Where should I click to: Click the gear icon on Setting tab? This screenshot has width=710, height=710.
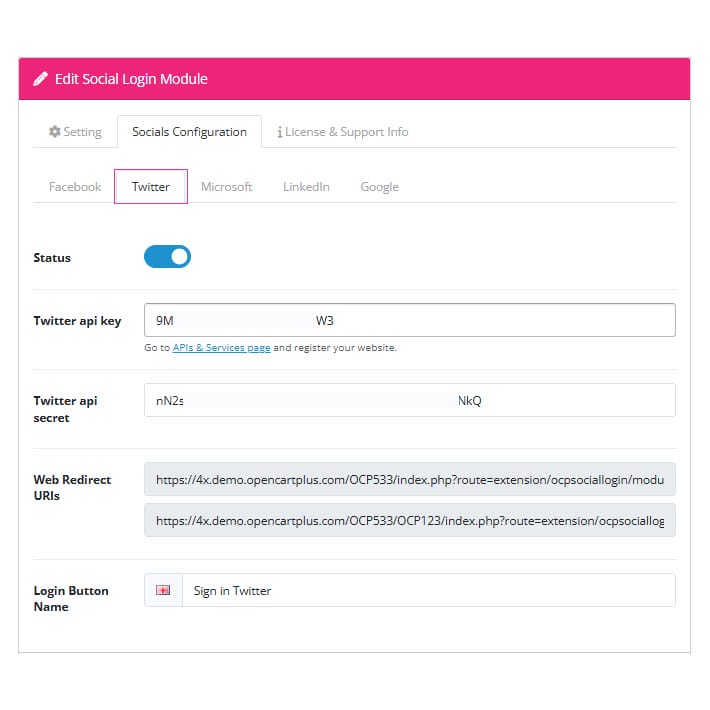click(x=55, y=131)
